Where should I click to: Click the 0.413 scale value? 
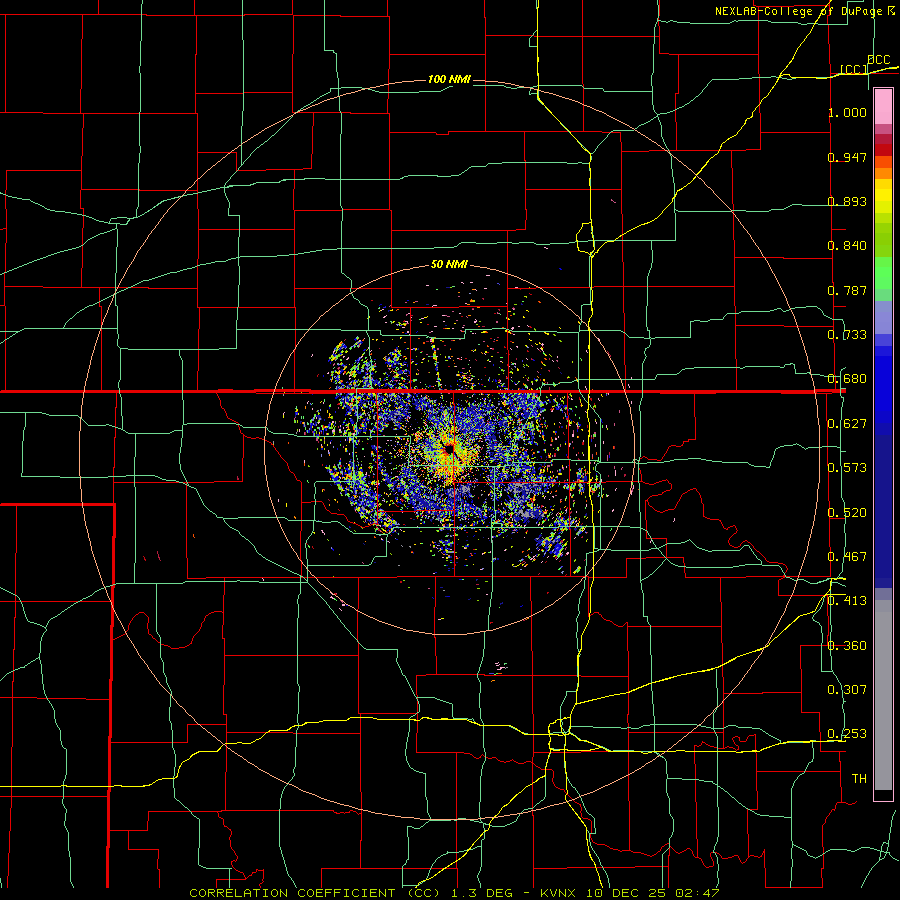pos(847,601)
